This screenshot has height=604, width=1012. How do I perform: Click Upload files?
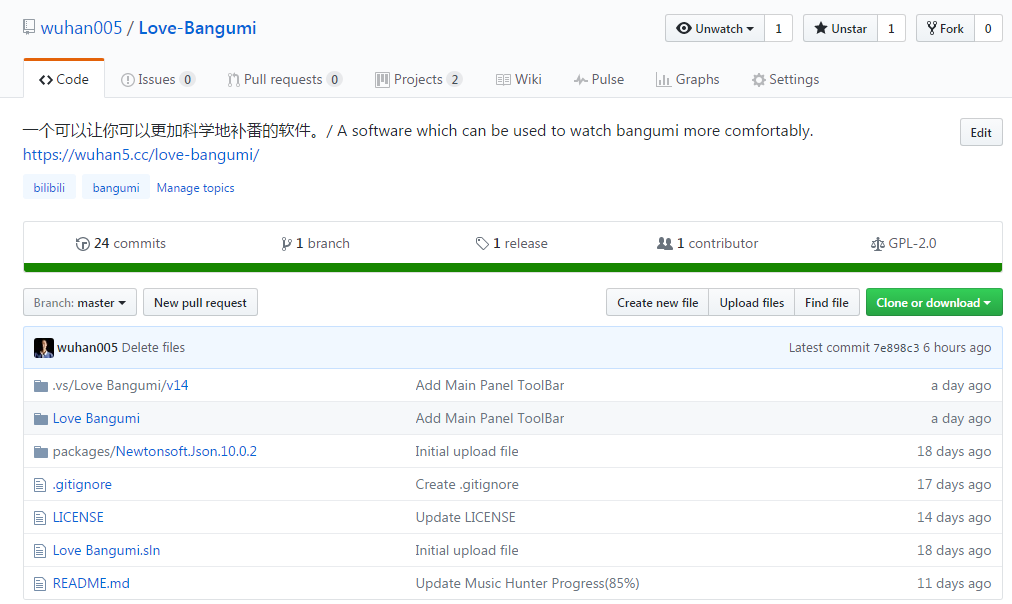[x=752, y=303]
